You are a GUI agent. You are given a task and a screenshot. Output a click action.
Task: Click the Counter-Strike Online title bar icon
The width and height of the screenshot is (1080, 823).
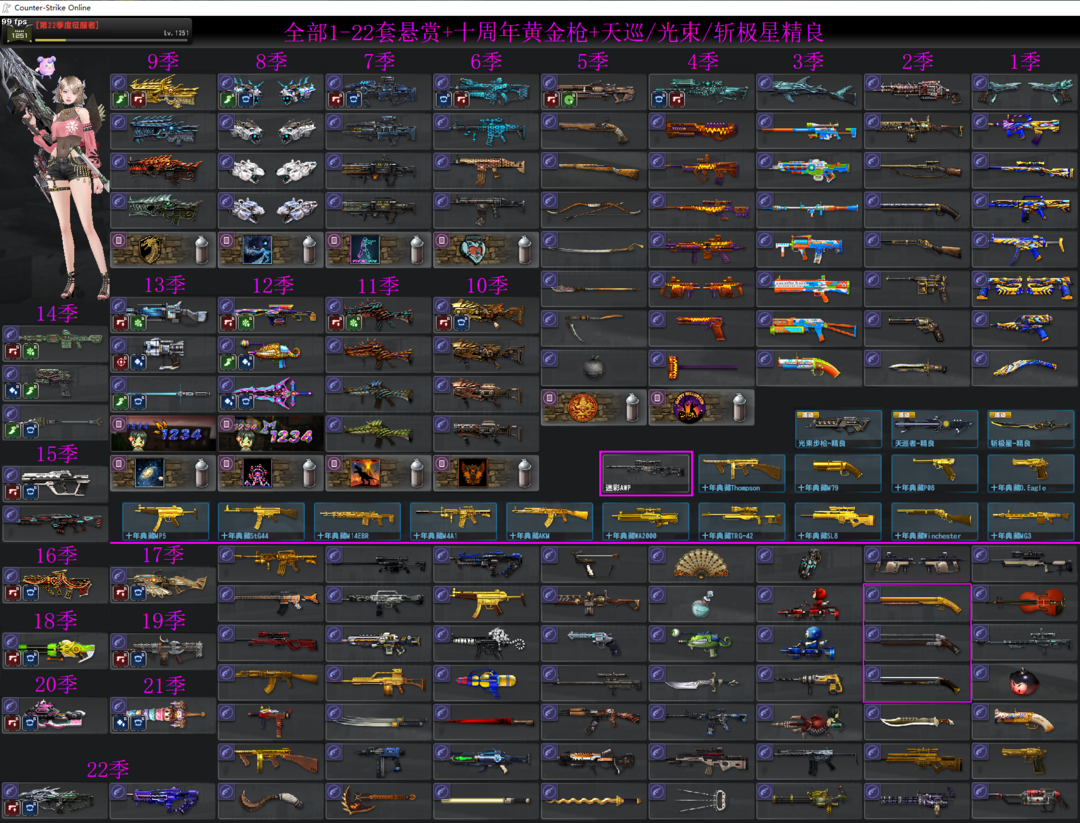coord(6,8)
